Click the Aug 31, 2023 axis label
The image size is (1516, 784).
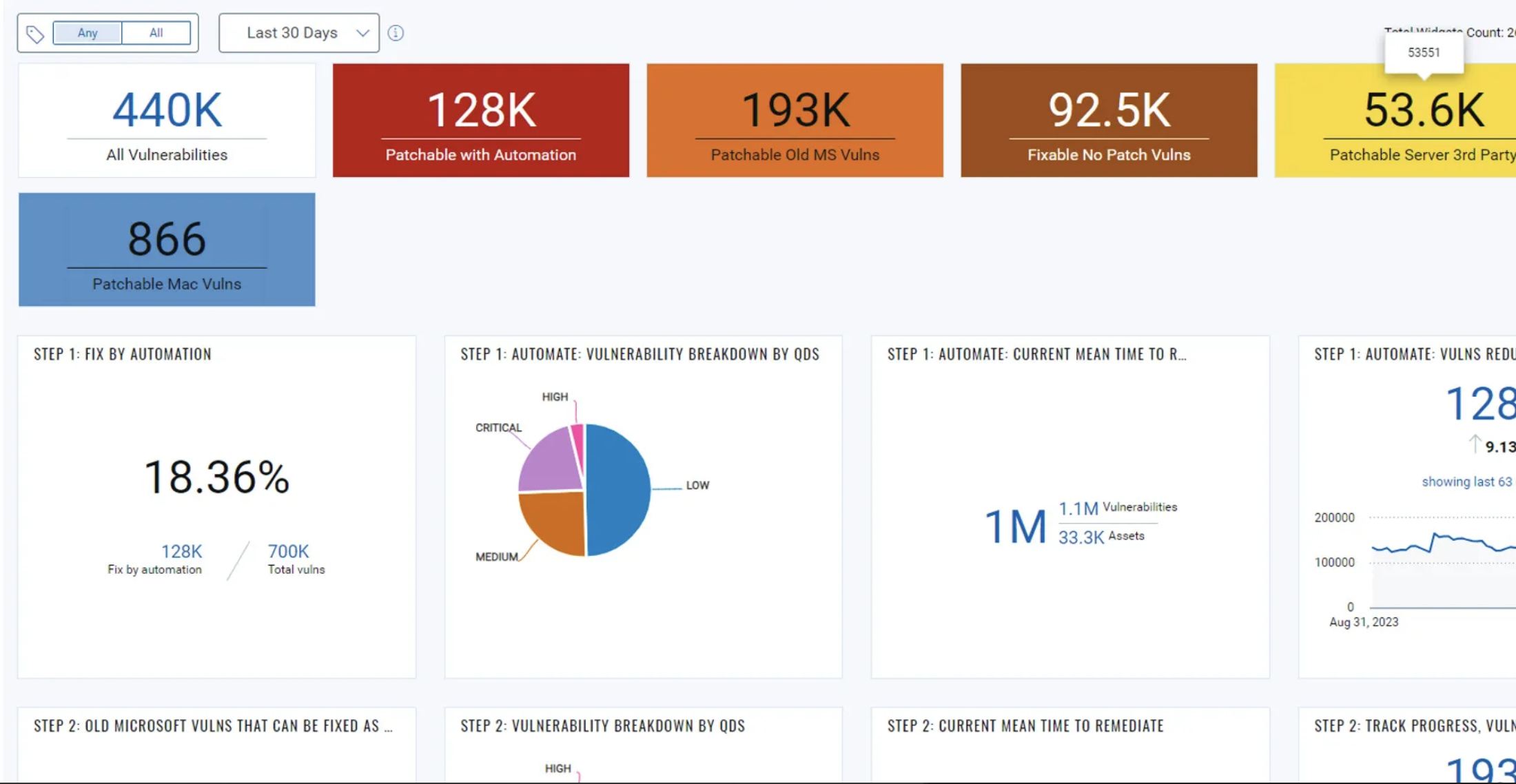pos(1364,622)
